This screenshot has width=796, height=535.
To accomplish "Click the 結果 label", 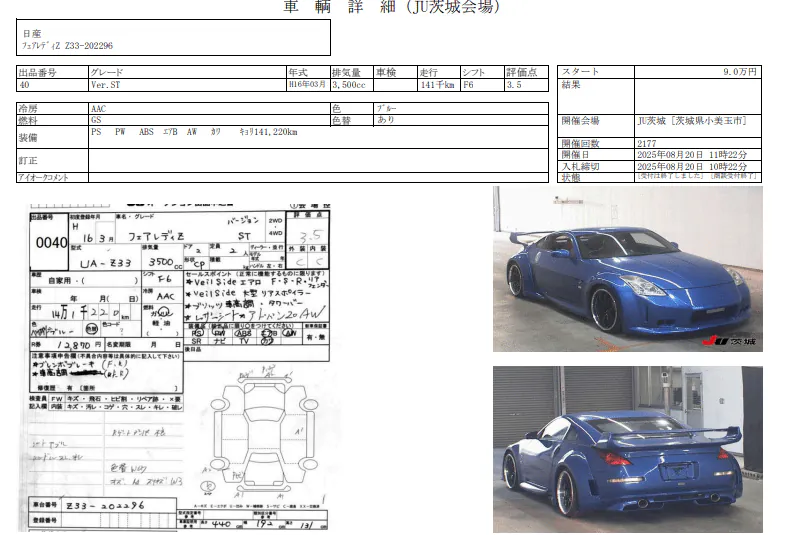I will [x=571, y=85].
